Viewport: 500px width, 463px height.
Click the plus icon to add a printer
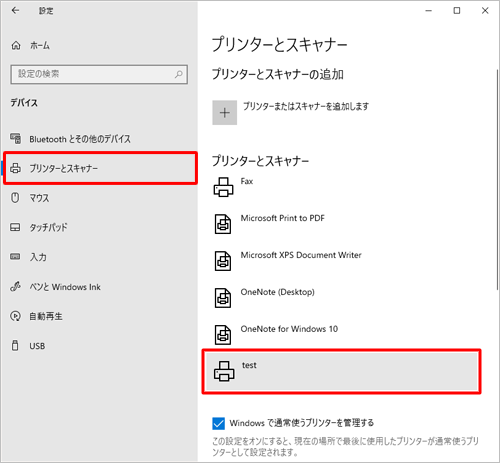[x=225, y=113]
